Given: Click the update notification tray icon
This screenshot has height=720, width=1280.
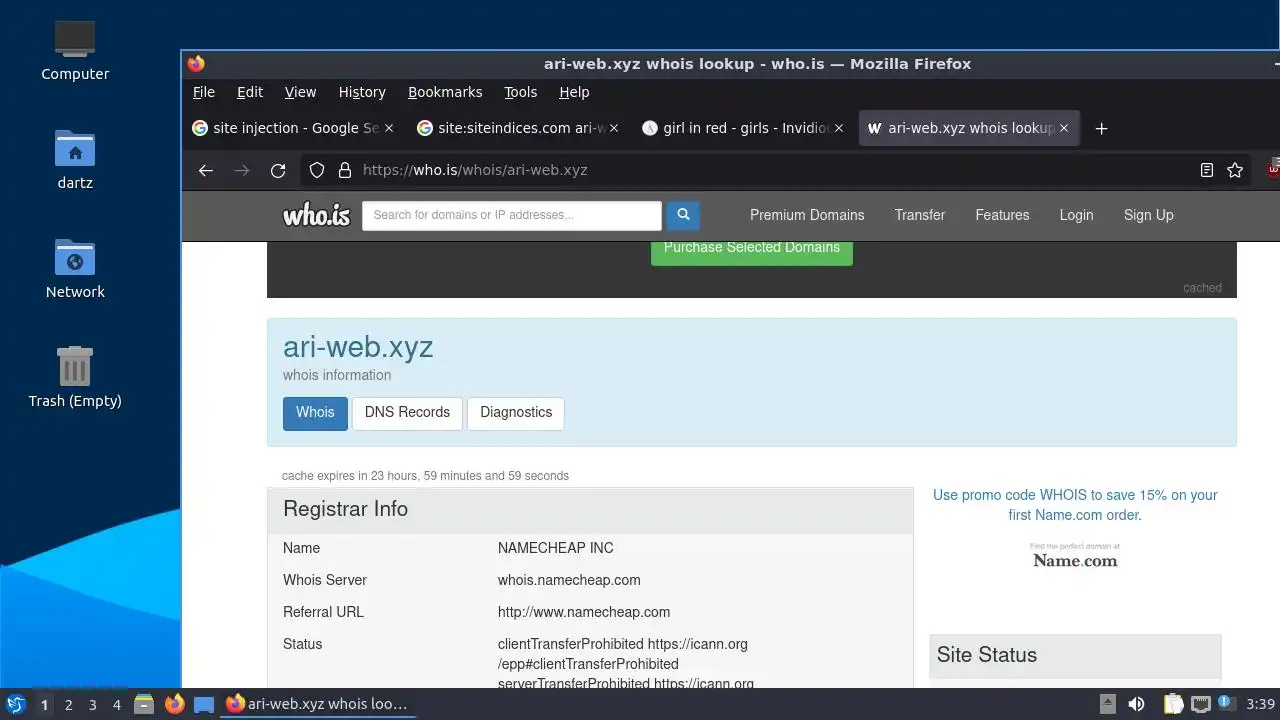Looking at the screenshot, I should pyautogui.click(x=1225, y=704).
